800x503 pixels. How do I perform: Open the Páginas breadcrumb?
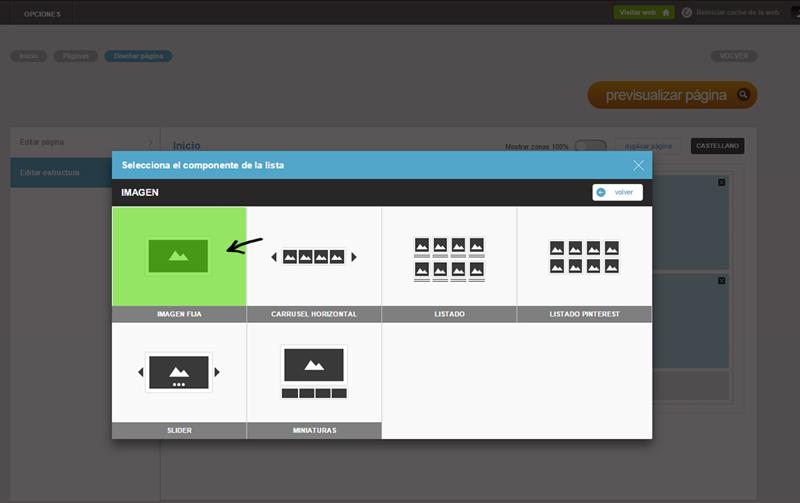(x=76, y=56)
